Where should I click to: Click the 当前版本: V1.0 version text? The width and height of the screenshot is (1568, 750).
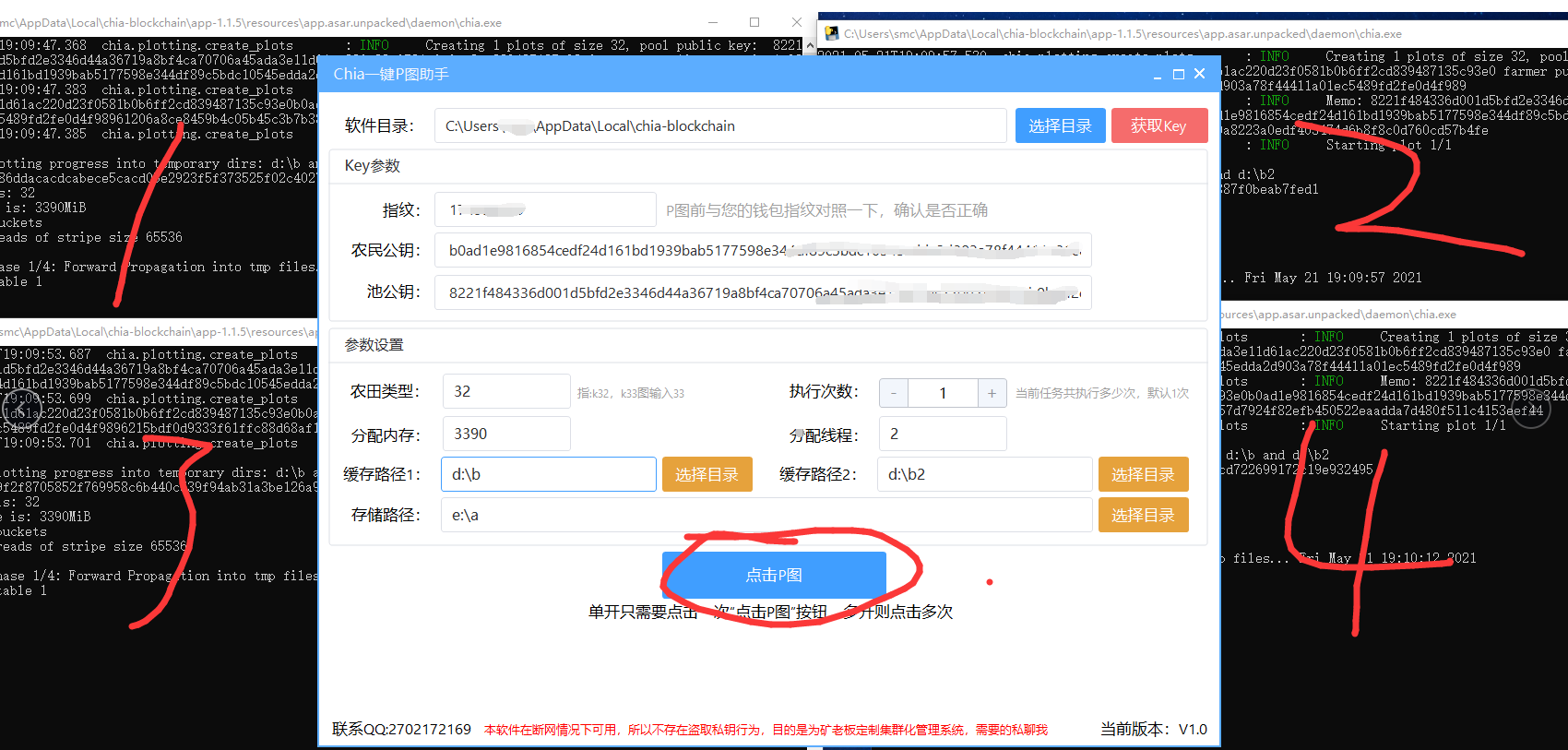click(x=1153, y=729)
